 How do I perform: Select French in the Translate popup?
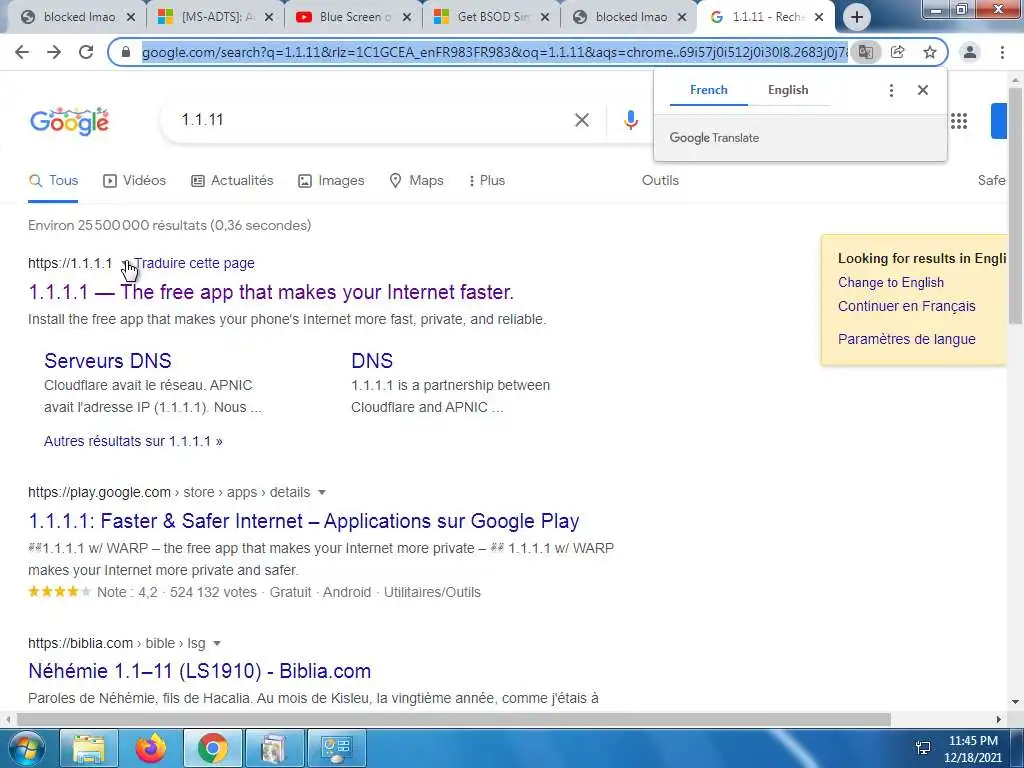tap(709, 90)
